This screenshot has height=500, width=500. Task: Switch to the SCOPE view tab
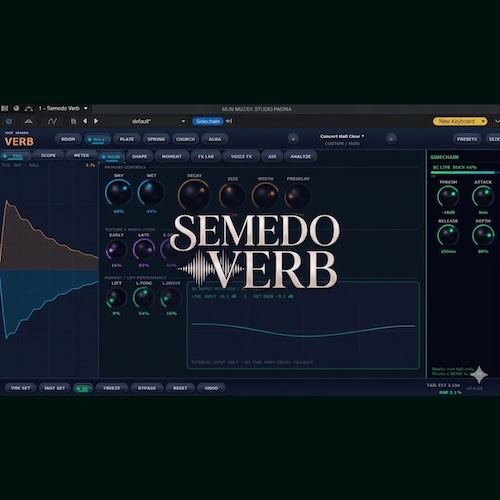tap(48, 156)
